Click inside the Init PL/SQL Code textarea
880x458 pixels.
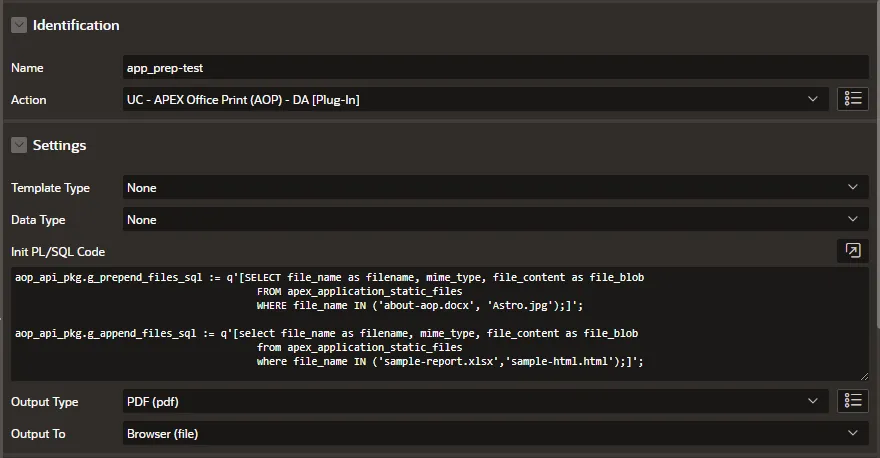(439, 324)
